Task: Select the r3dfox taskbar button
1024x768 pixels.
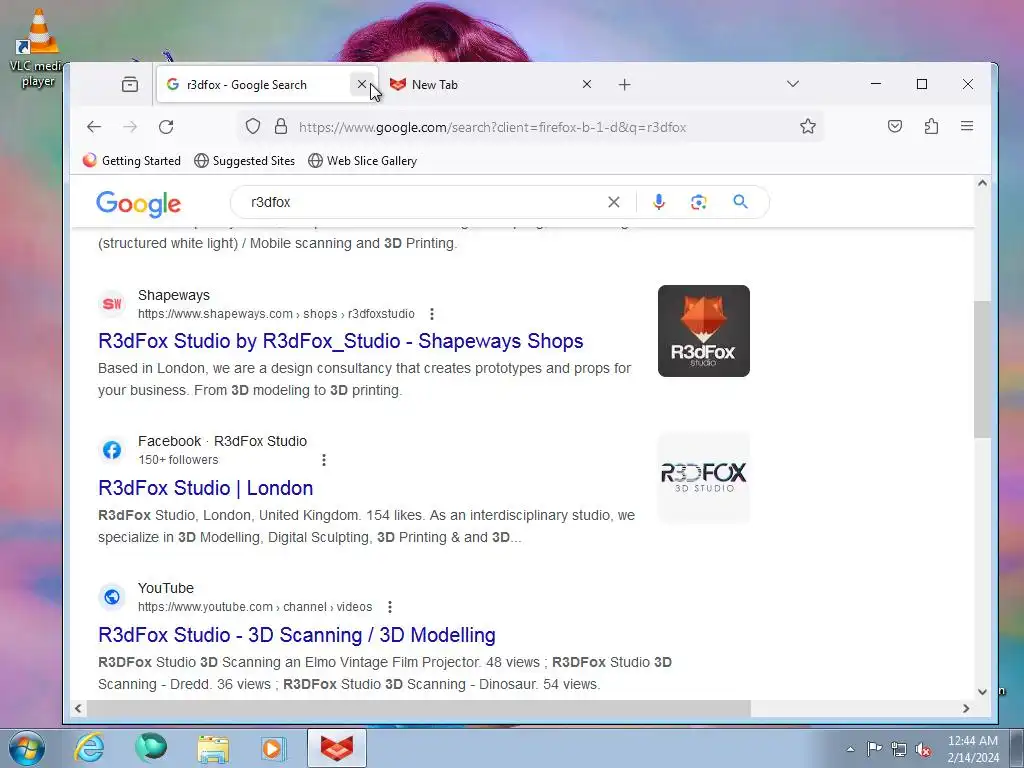Action: coord(337,748)
